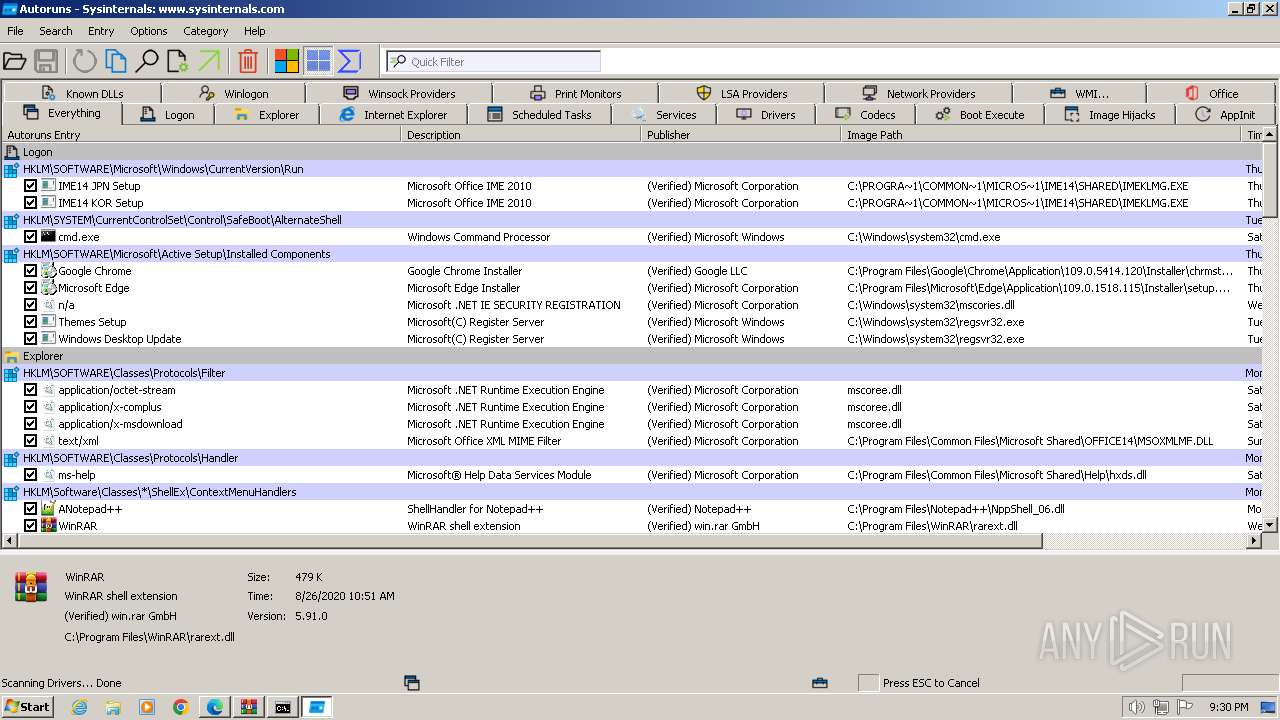Switch to the Logon tab

pos(168,115)
